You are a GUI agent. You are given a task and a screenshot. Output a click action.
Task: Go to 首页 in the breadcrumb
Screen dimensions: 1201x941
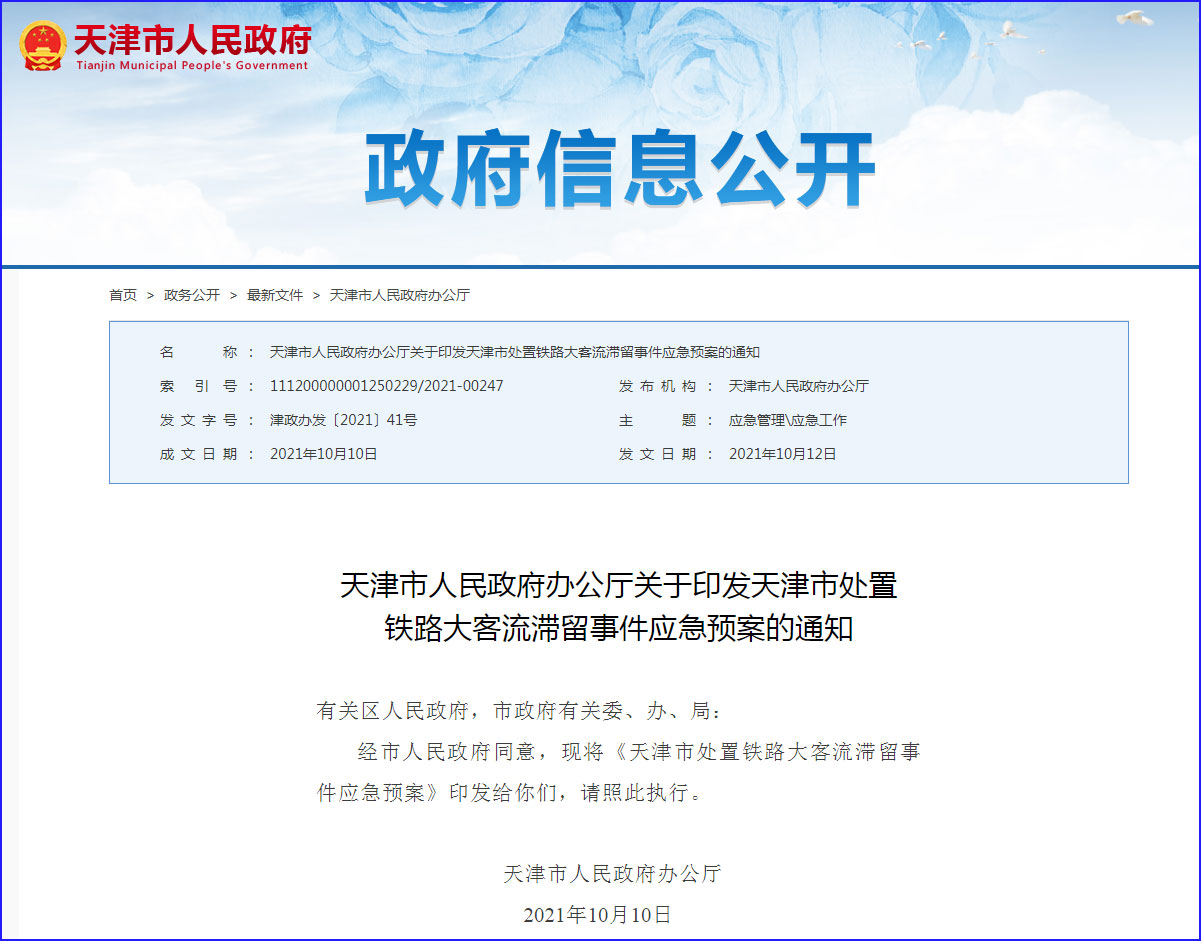point(123,295)
